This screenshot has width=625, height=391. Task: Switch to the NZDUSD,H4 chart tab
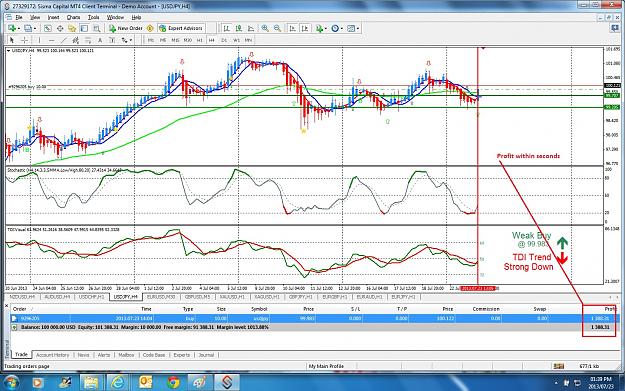pos(22,297)
